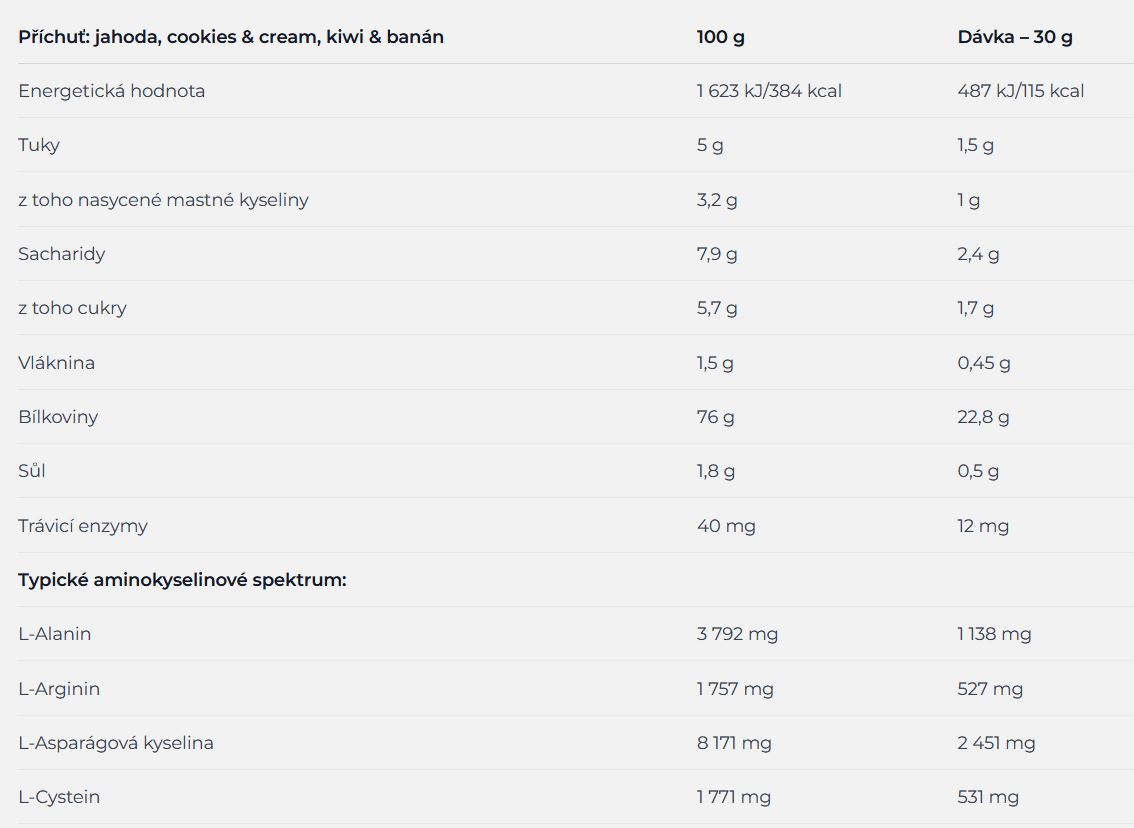Viewport: 1134px width, 828px height.
Task: Click the L-Cystein row label
Action: 59,797
